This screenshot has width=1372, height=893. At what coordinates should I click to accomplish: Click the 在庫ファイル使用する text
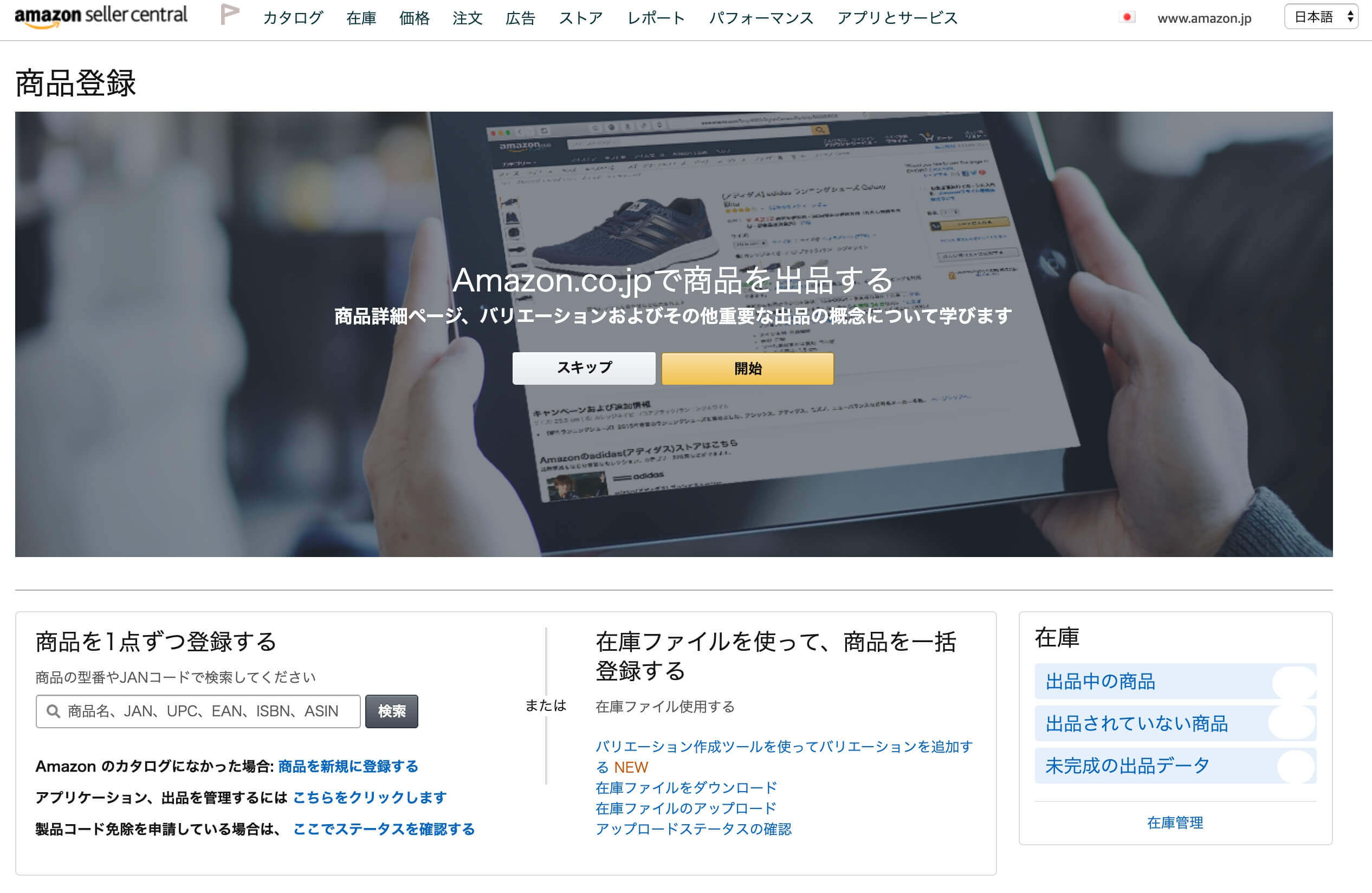(665, 707)
